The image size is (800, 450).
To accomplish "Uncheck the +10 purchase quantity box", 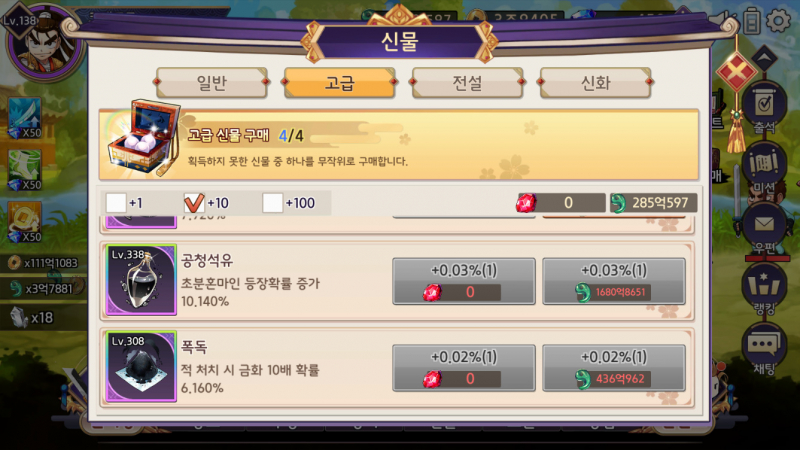I will [x=194, y=203].
